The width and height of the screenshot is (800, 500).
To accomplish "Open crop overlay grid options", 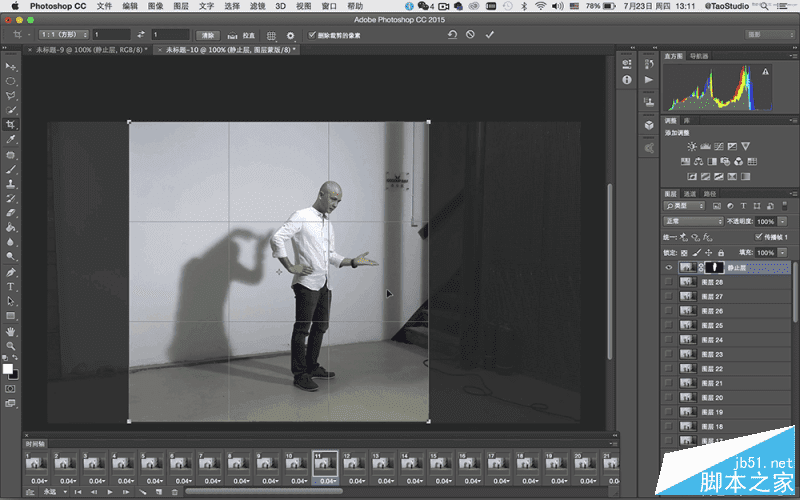I will 271,34.
